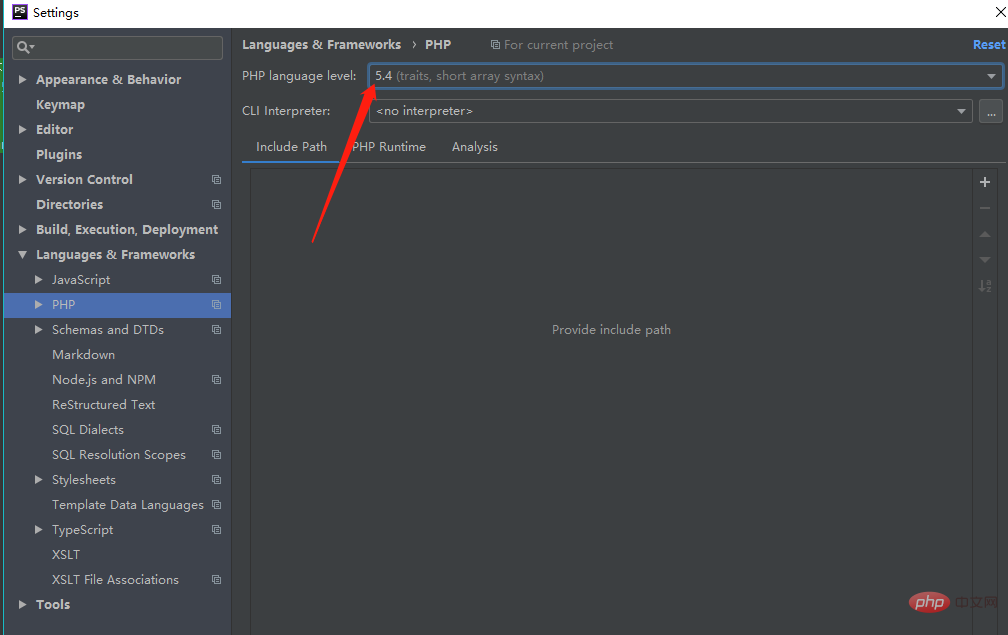Click the project-level icon beside SQL Dialects
The width and height of the screenshot is (1008, 635).
point(216,430)
